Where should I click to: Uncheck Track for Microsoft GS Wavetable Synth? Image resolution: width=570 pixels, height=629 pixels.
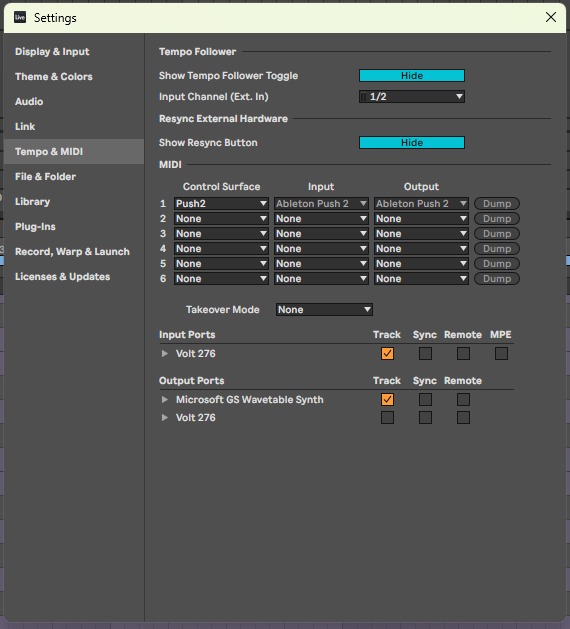pos(387,400)
